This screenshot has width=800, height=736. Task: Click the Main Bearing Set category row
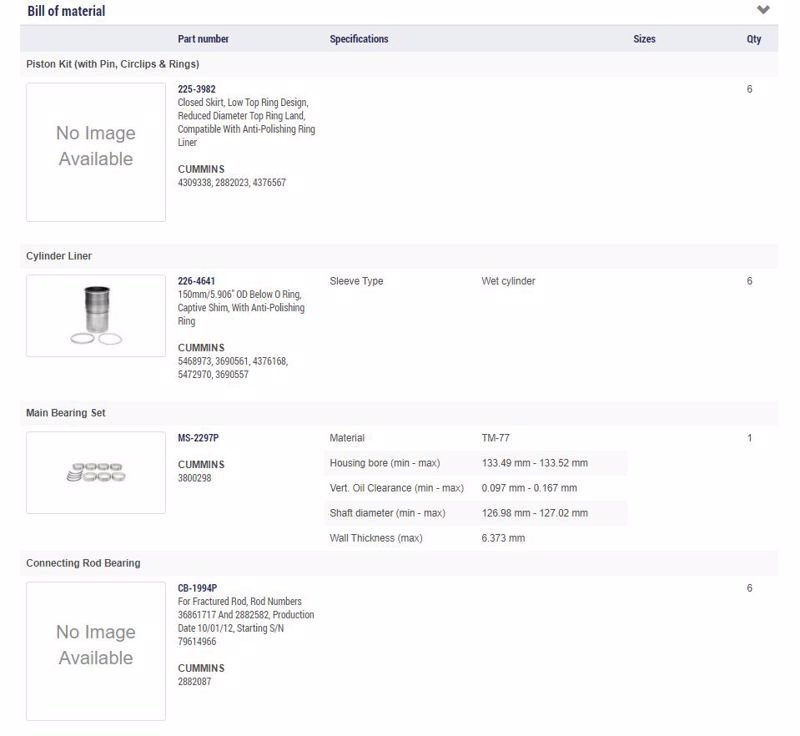coord(399,413)
